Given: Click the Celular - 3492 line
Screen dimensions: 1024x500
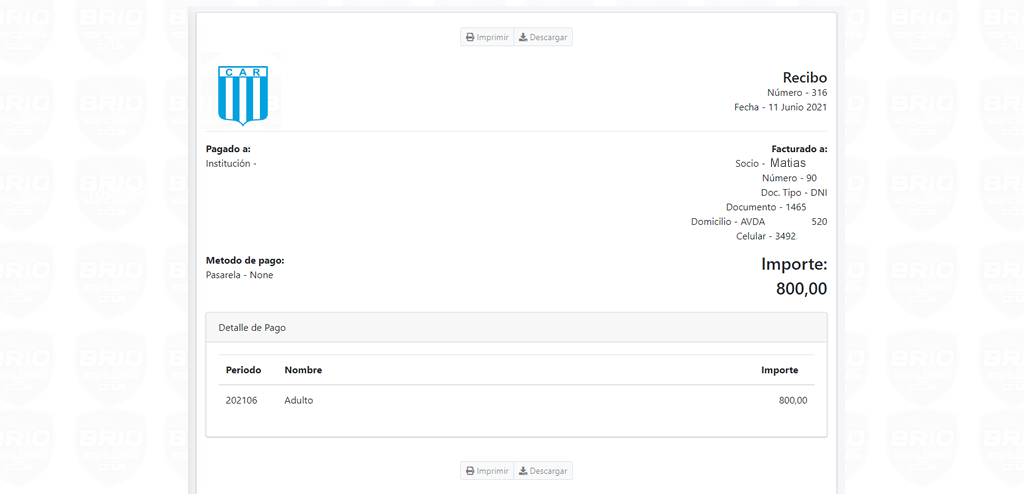Looking at the screenshot, I should click(x=767, y=236).
